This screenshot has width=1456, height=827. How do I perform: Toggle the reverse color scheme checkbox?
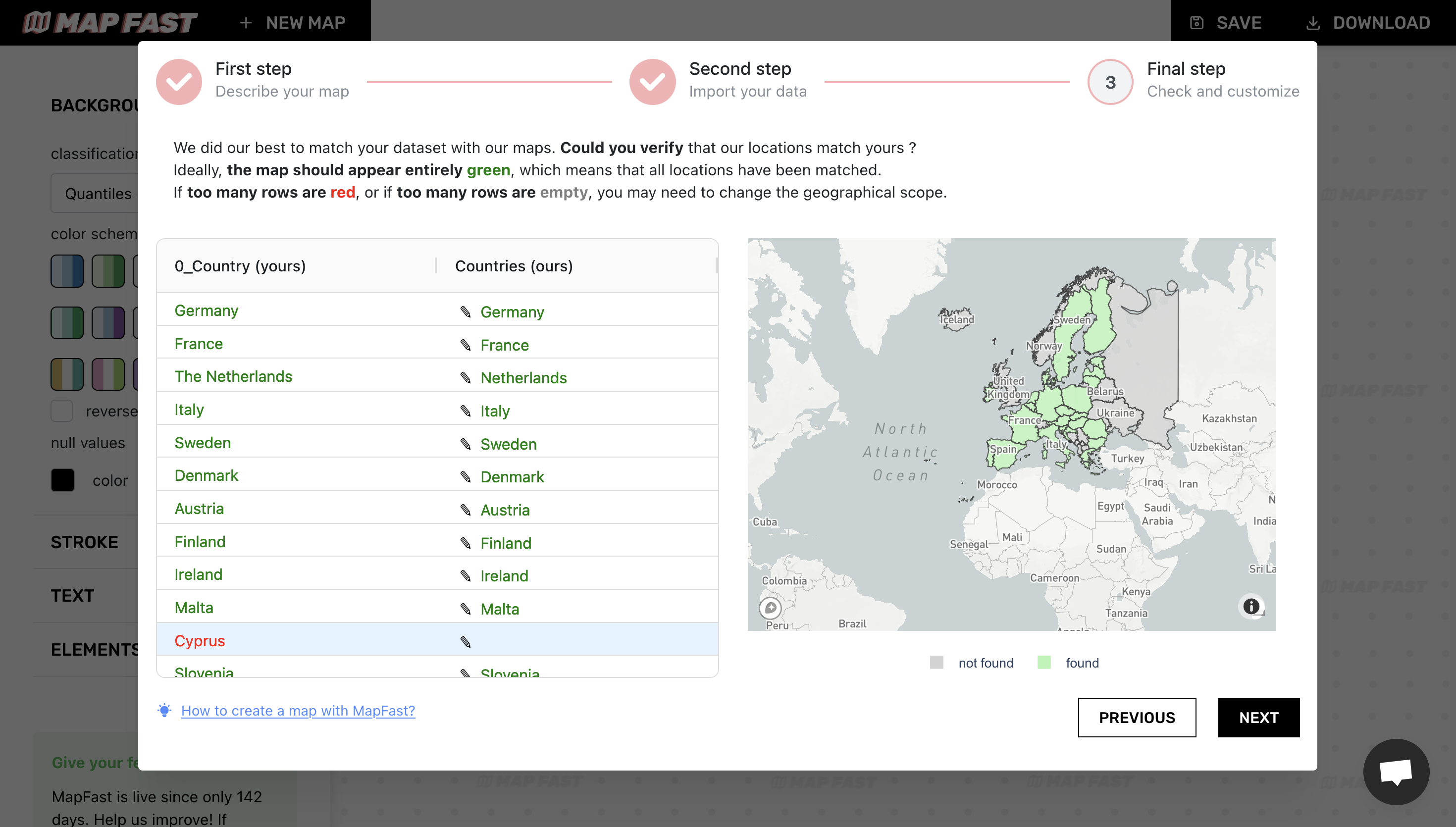(62, 410)
